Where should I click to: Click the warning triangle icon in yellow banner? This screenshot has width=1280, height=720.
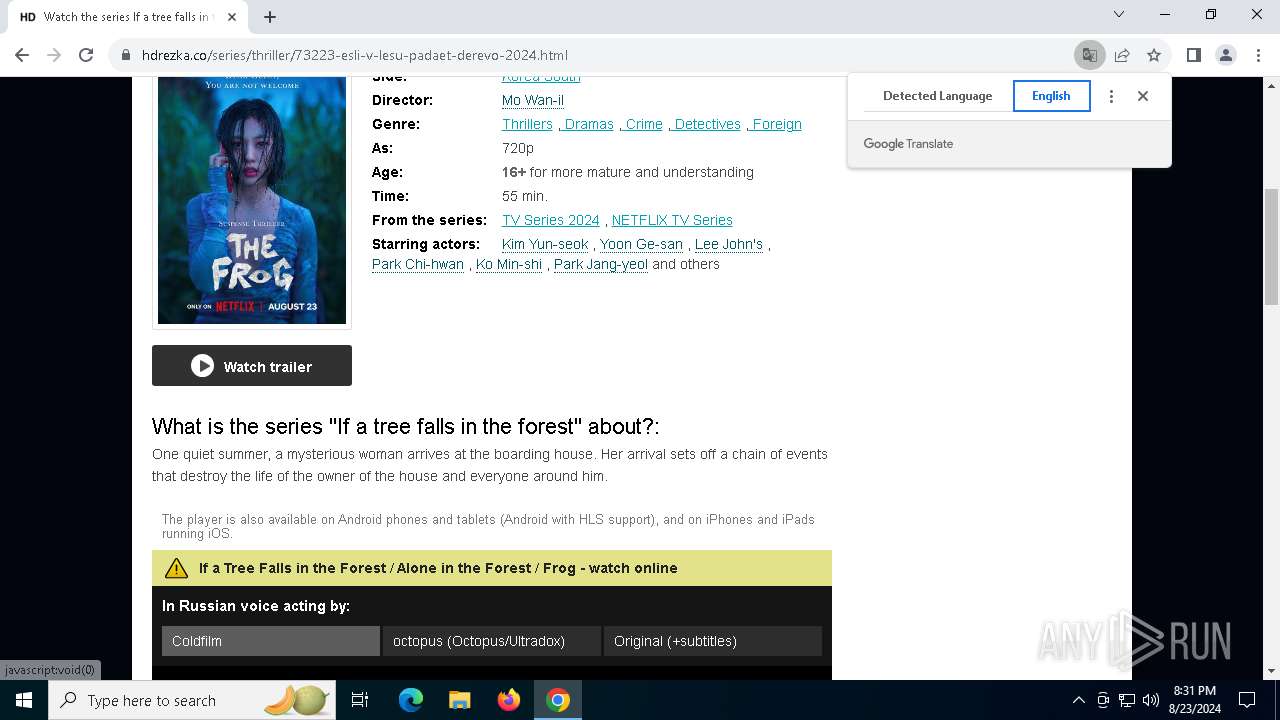click(176, 568)
